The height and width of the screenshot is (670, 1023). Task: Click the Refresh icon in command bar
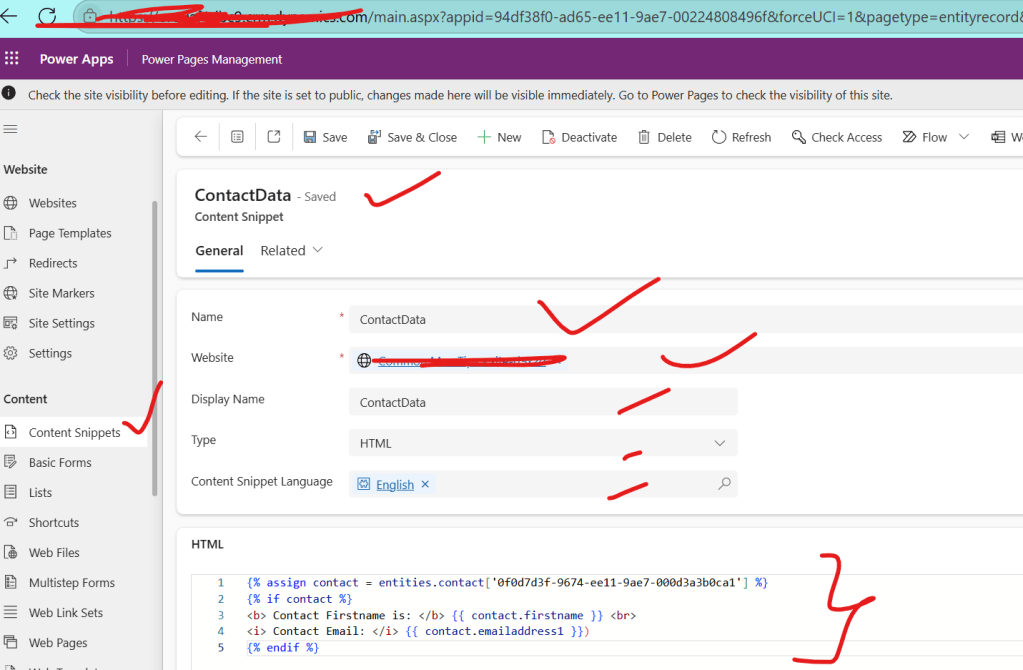[x=719, y=137]
